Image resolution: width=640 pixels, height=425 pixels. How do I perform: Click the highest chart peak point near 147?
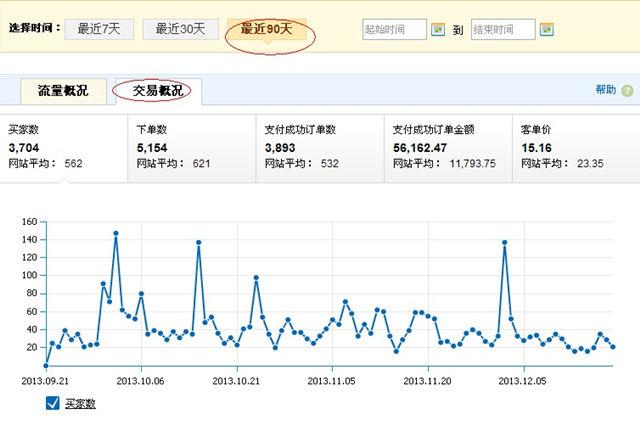(x=116, y=234)
